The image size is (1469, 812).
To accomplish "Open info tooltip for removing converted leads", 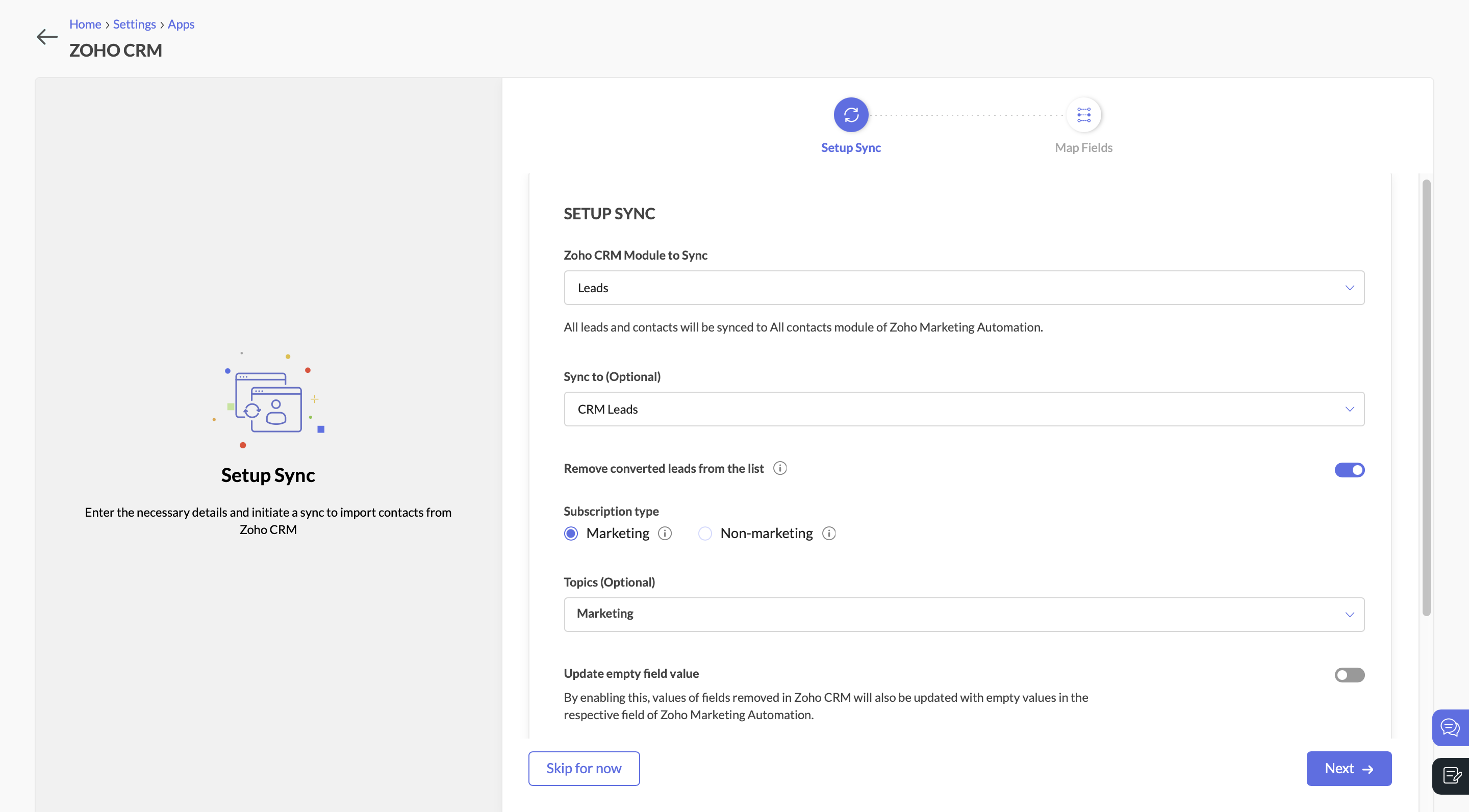I will pos(780,468).
